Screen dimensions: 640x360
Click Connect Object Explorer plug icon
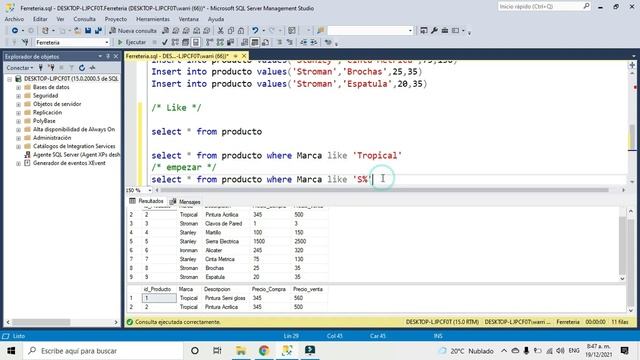tap(40, 68)
